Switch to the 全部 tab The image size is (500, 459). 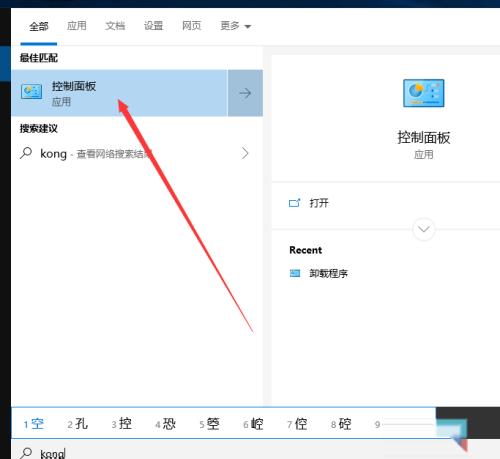(39, 26)
